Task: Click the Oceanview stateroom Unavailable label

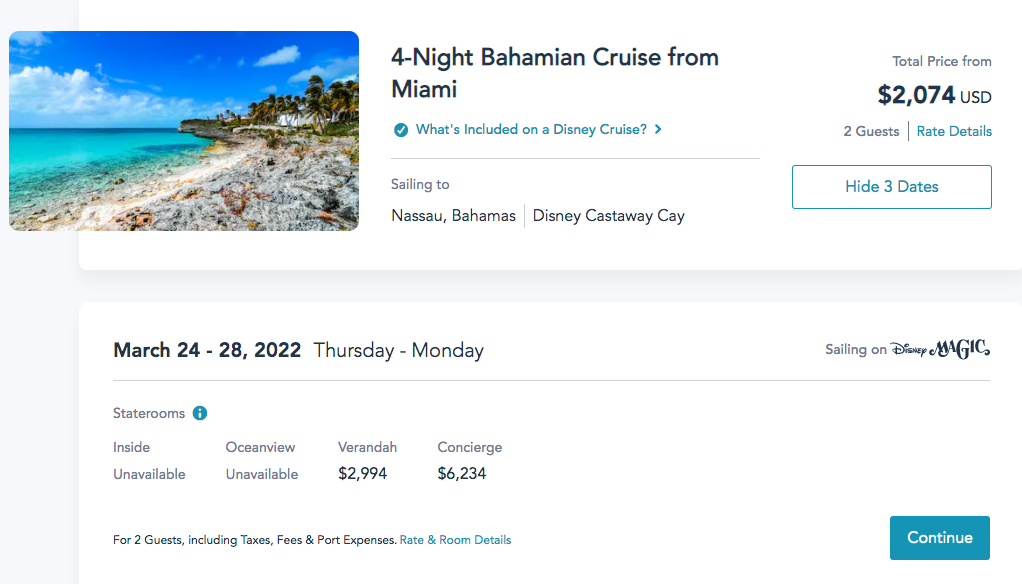Action: pyautogui.click(x=262, y=474)
